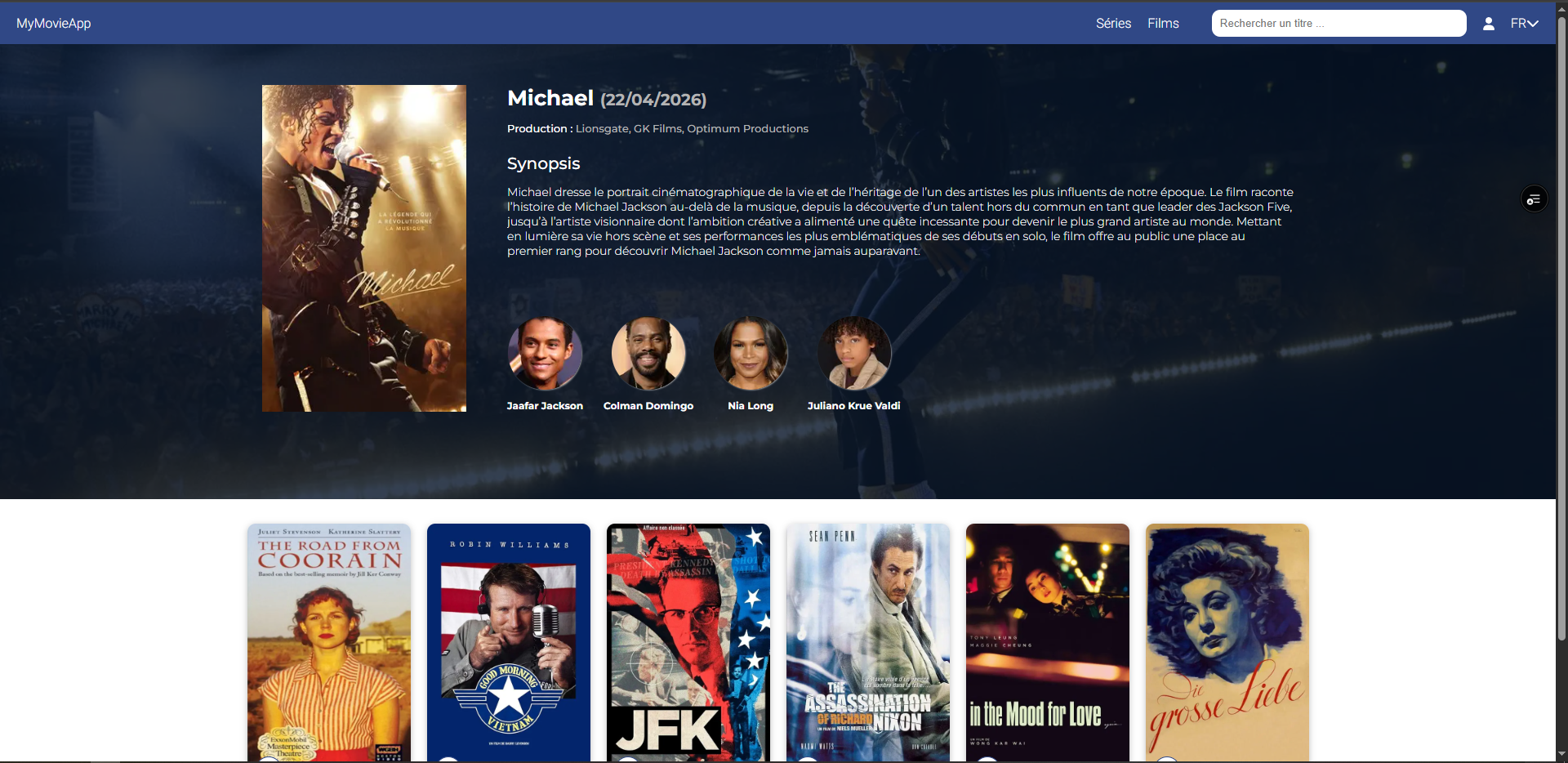Click the Michael movie poster image

point(364,248)
